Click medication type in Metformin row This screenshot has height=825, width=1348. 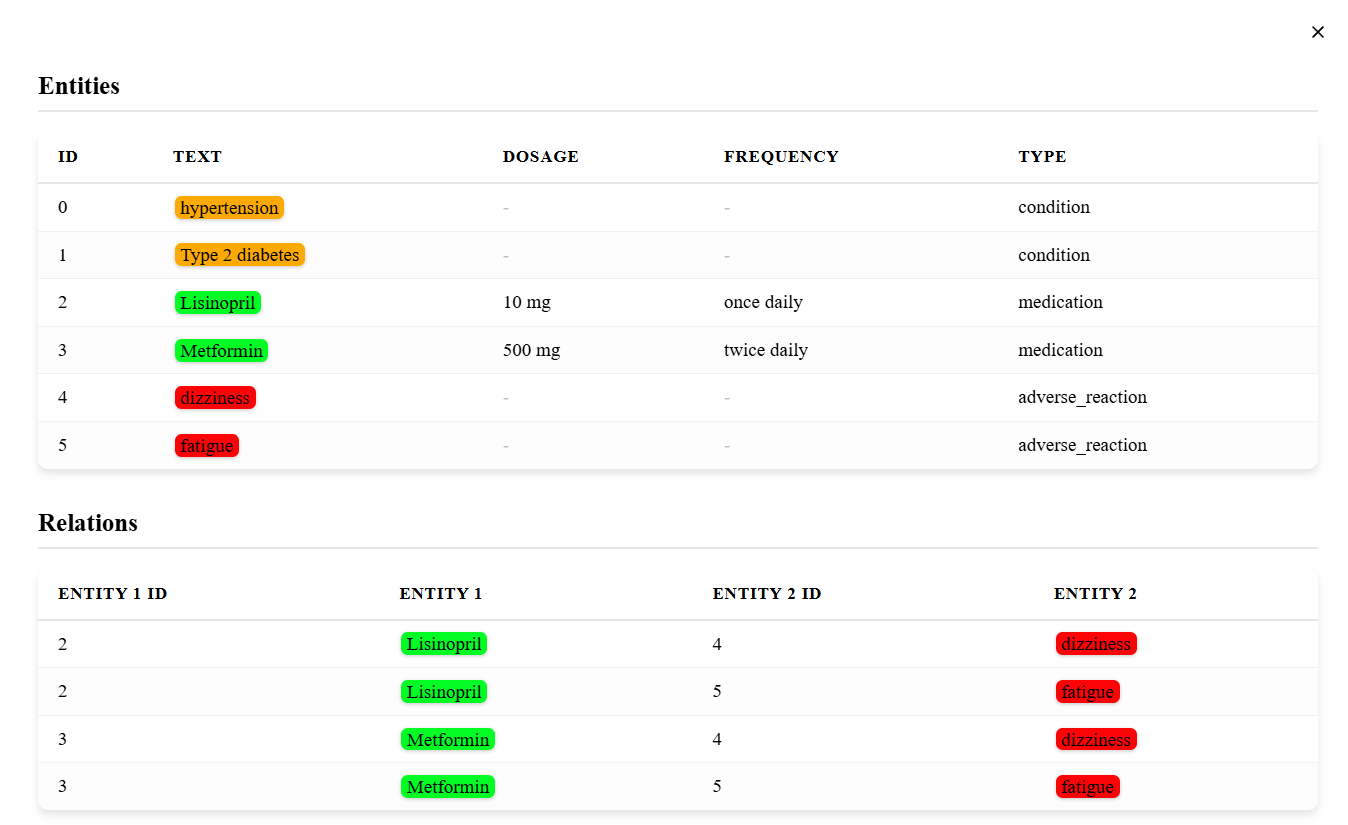pos(1061,350)
